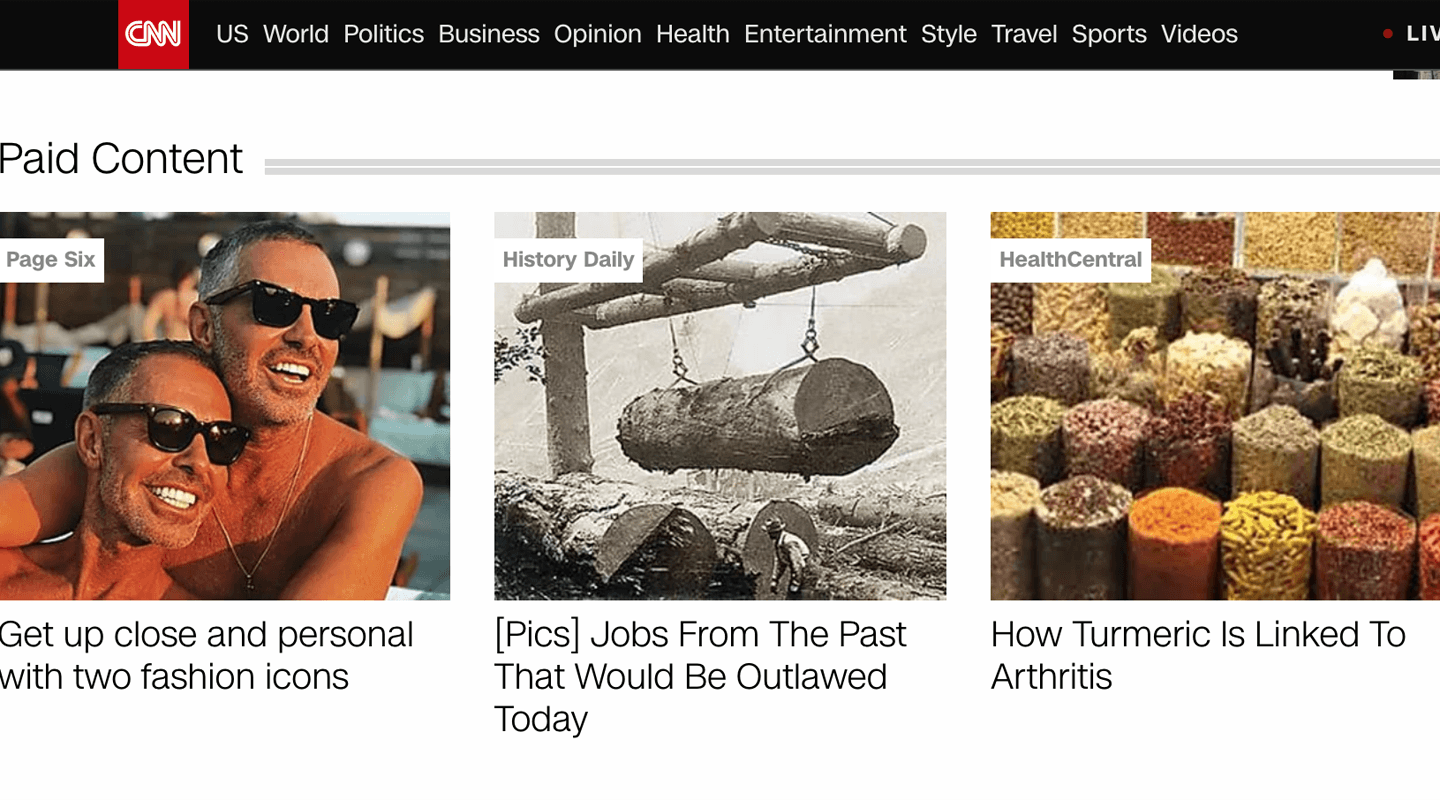Click the CNN logo
The image size is (1440, 800).
[152, 33]
